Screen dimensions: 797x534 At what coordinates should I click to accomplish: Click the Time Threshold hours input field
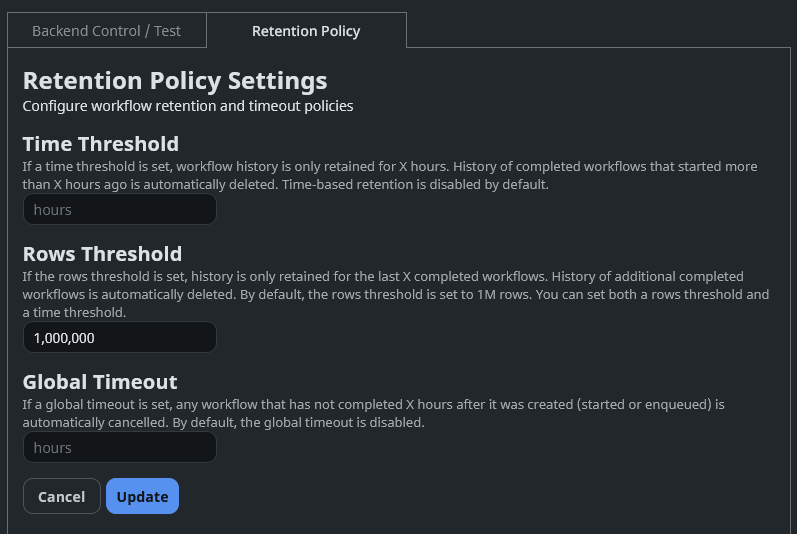[x=119, y=210]
